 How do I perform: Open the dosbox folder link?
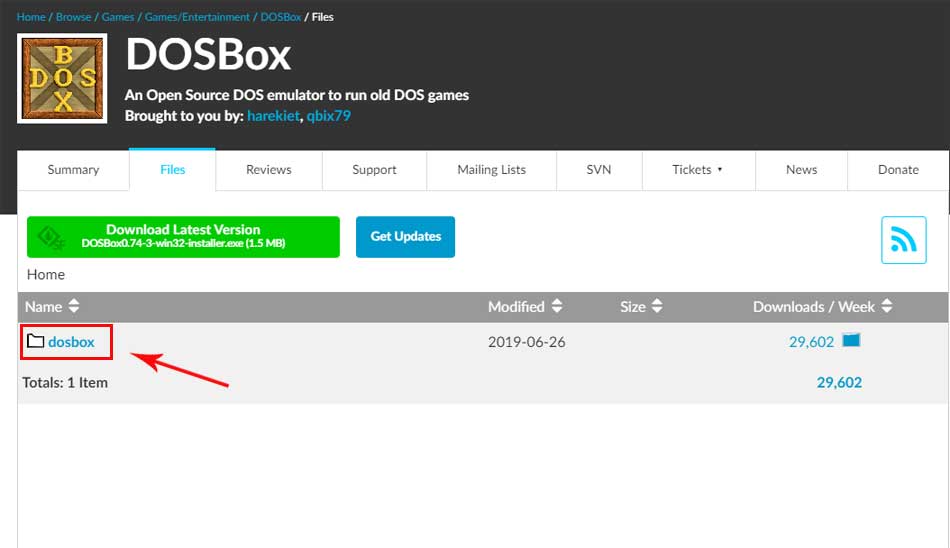[71, 342]
